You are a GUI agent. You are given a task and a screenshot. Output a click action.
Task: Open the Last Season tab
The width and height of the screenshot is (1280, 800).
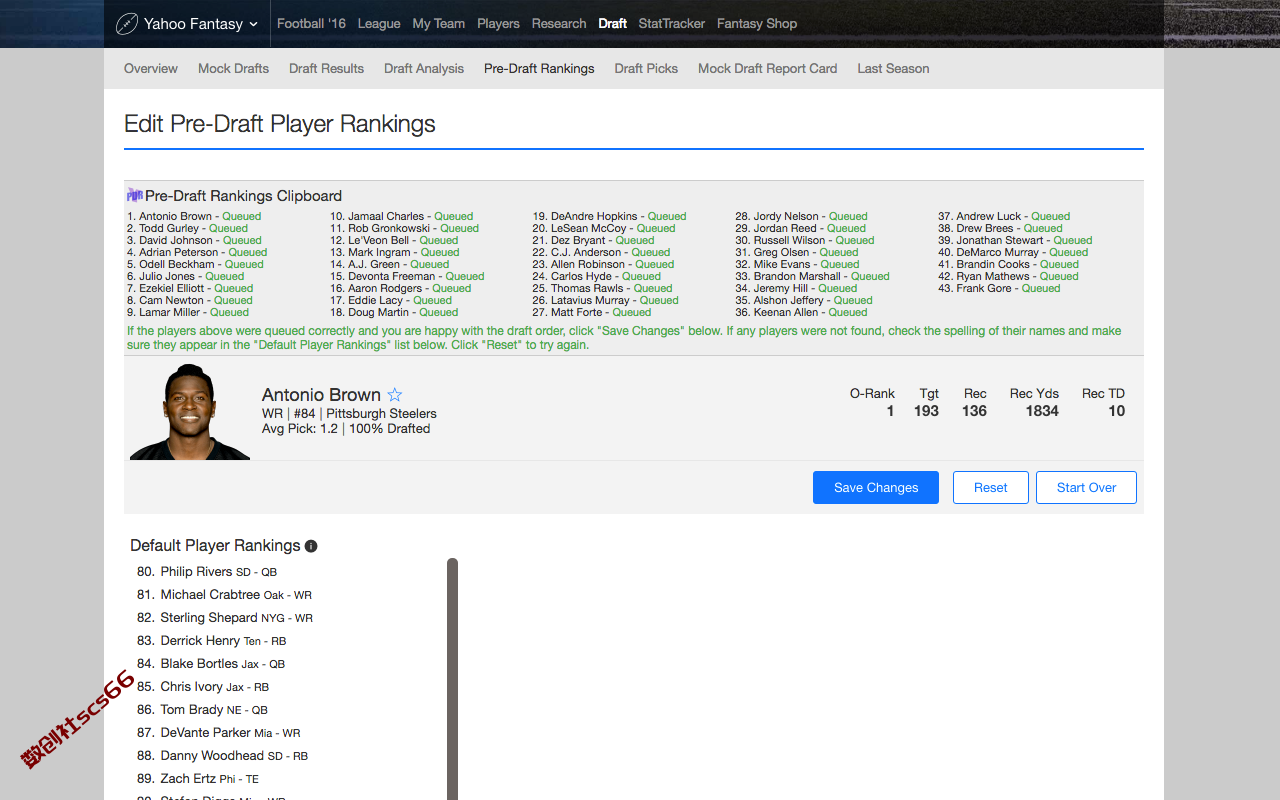[x=893, y=69]
